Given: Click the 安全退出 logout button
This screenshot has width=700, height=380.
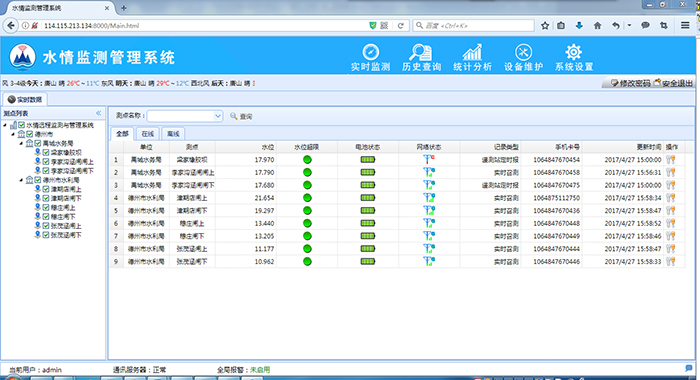Looking at the screenshot, I should (673, 83).
